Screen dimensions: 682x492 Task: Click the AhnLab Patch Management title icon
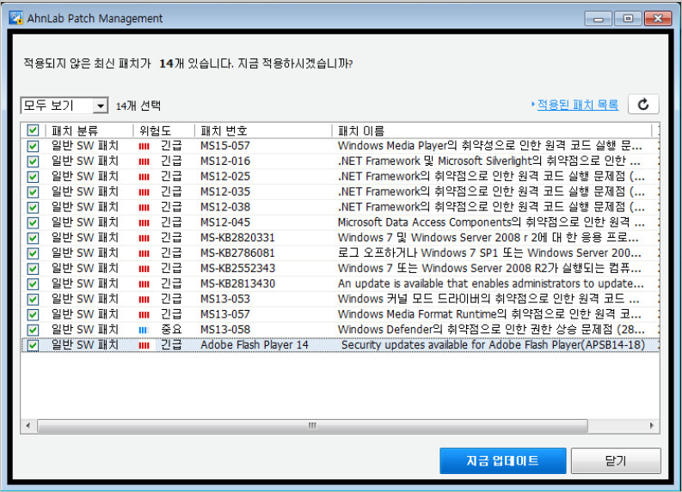13,18
